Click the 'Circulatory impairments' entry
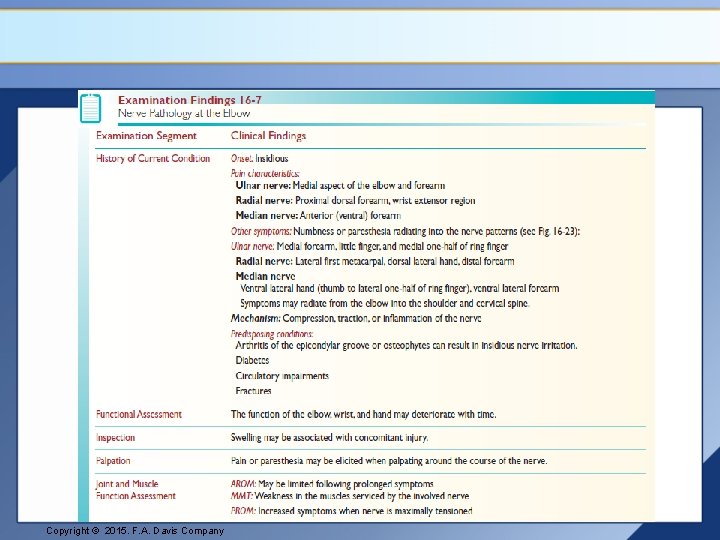The width and height of the screenshot is (720, 540). coord(282,376)
